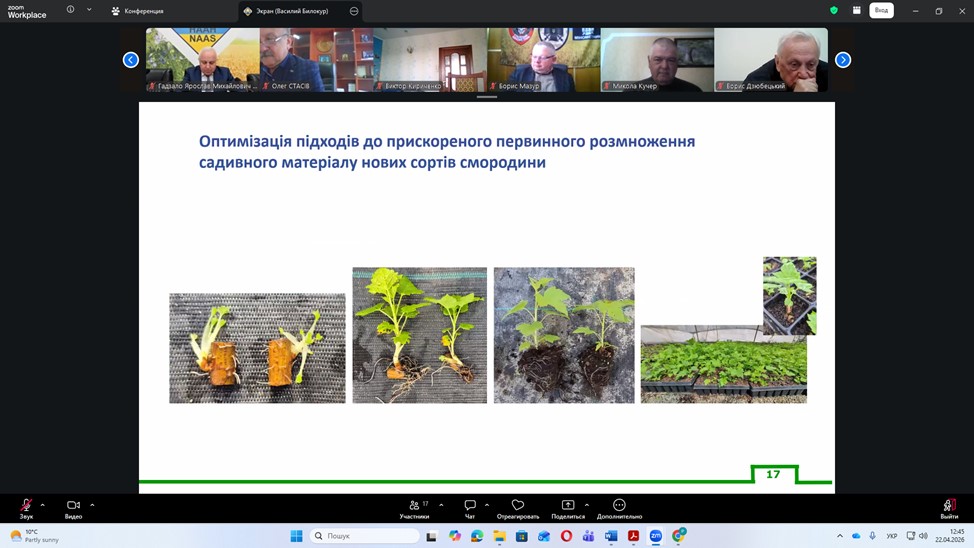The height and width of the screenshot is (548, 974).
Task: Expand video options arrow next to Видео
Action: pyautogui.click(x=92, y=505)
